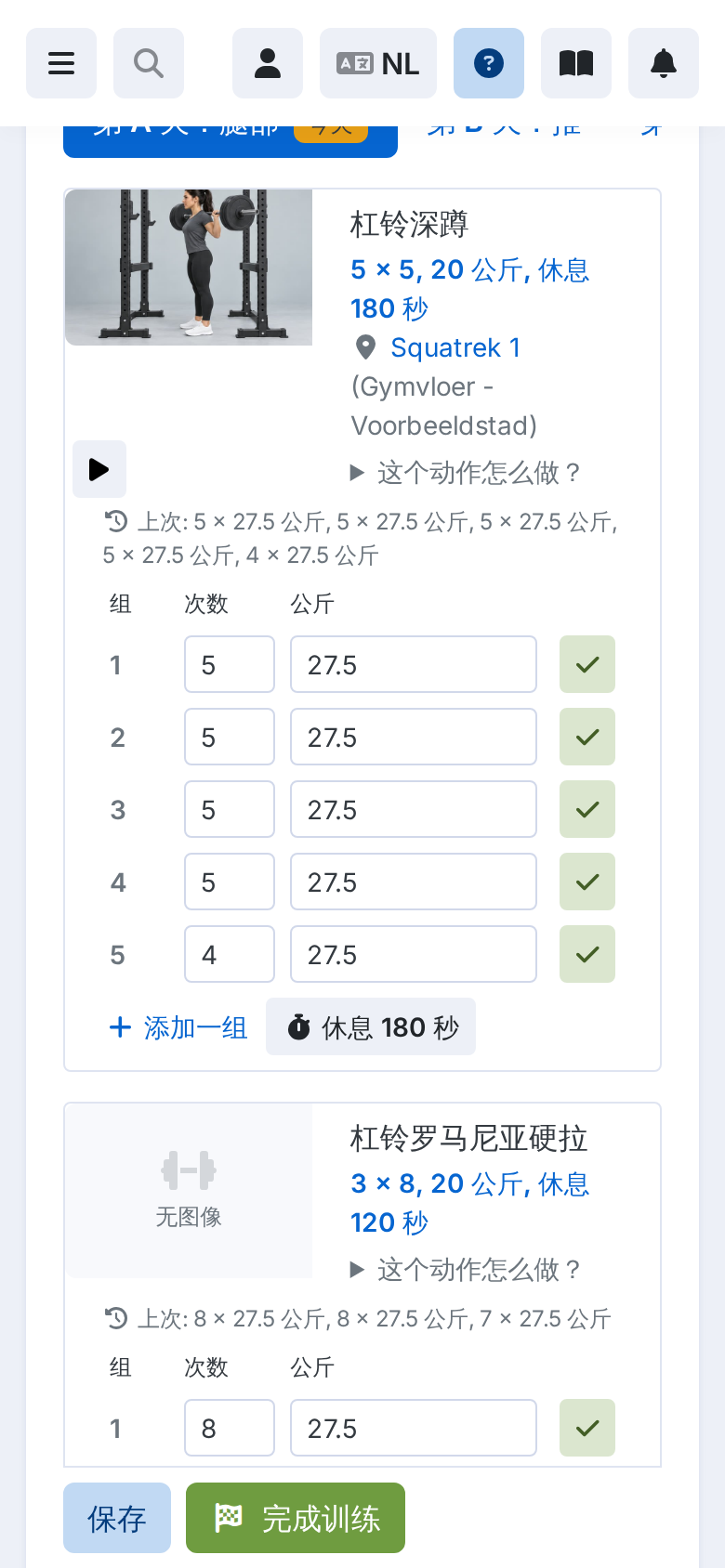Toggle the set 5 squat completion checkmark
The image size is (725, 1568).
click(587, 954)
